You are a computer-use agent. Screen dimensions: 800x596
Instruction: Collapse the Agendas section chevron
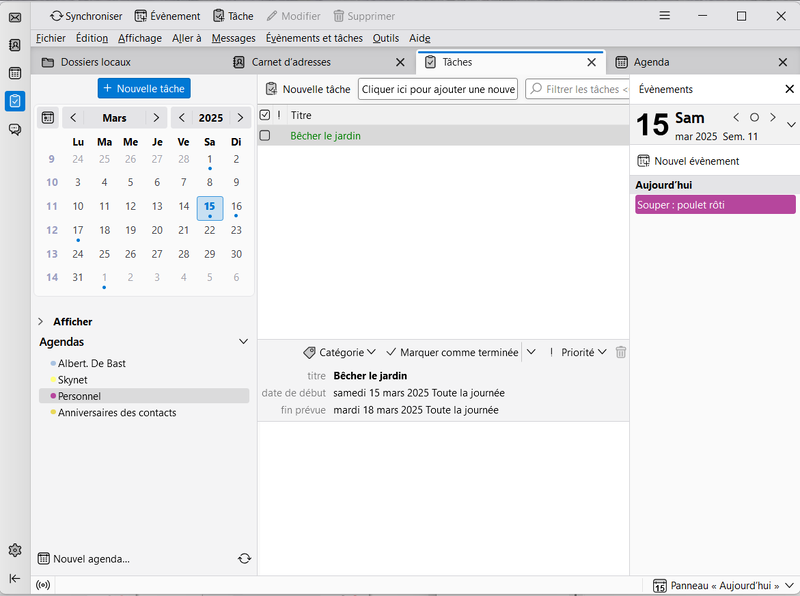pos(243,341)
